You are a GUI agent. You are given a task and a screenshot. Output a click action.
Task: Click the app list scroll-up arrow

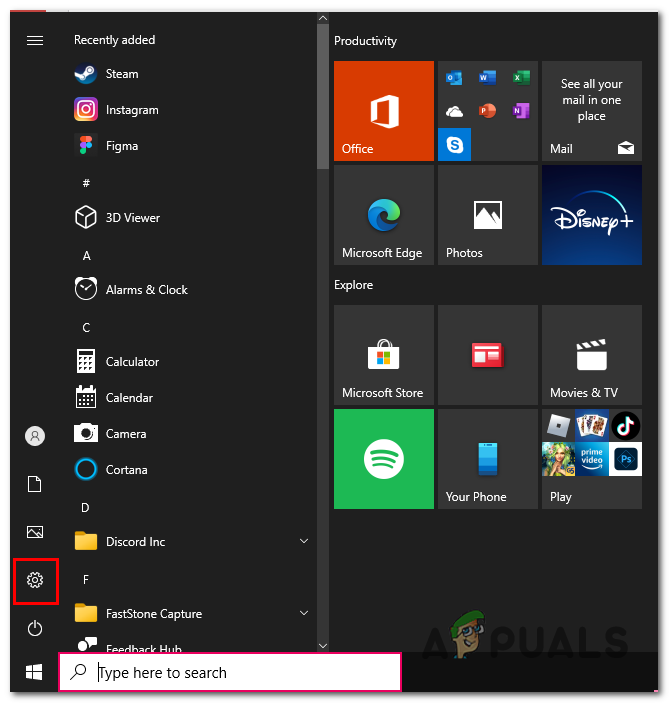pyautogui.click(x=323, y=18)
